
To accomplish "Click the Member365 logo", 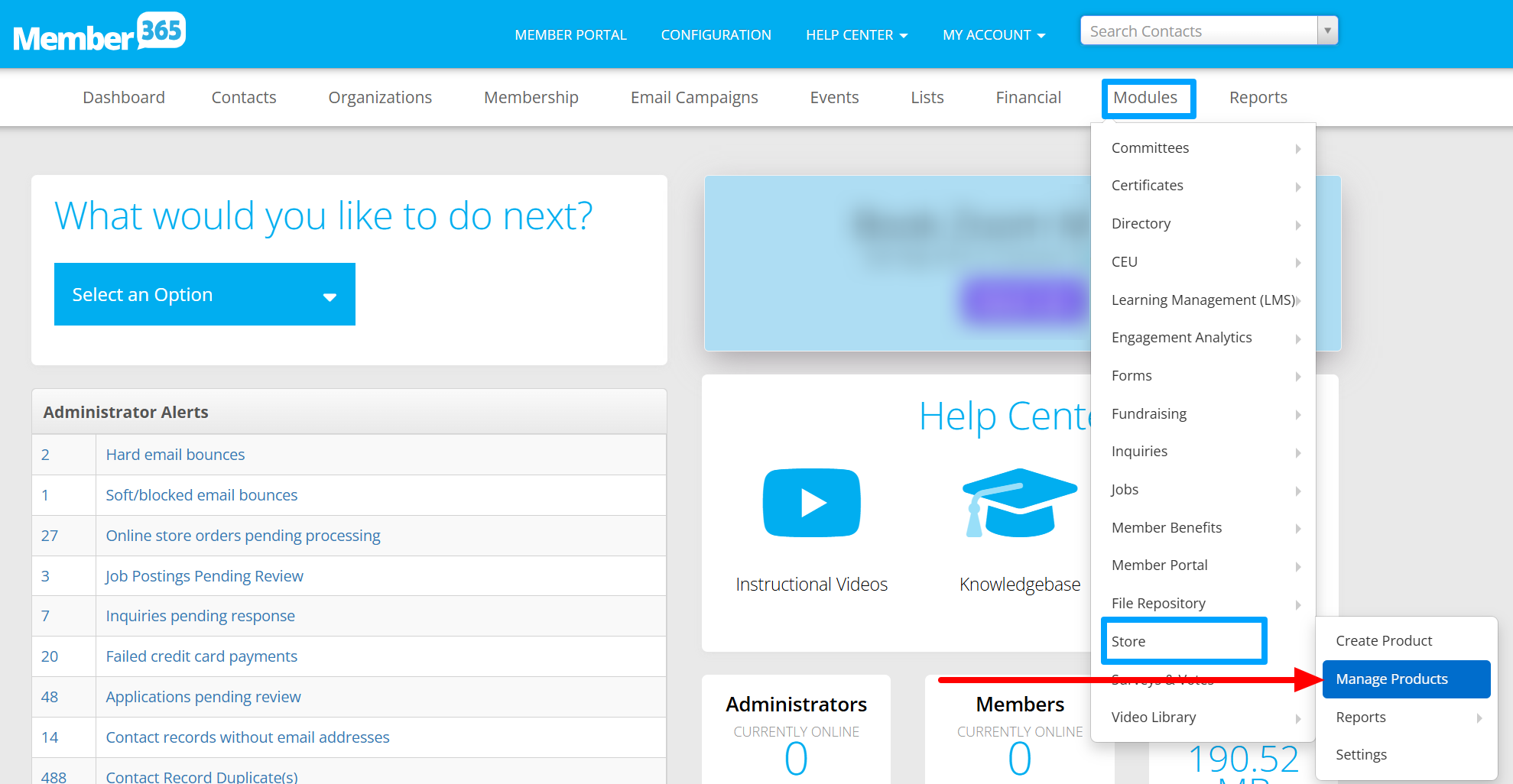I will pyautogui.click(x=99, y=32).
